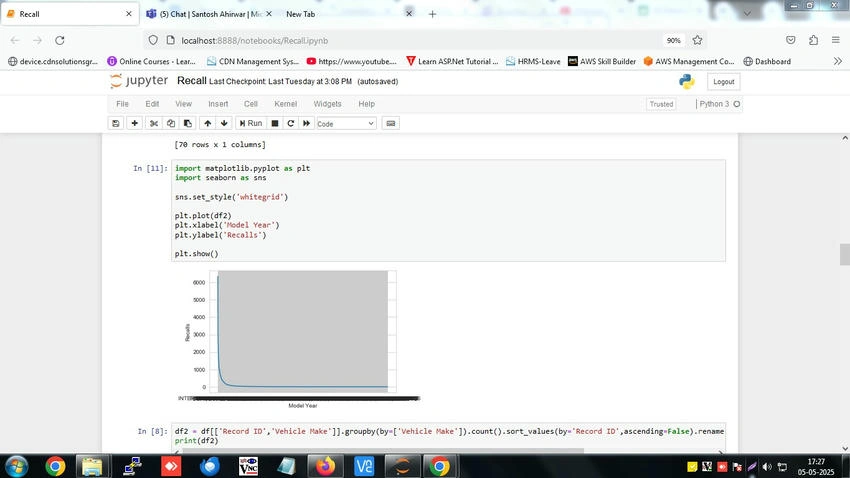Restart kernel and run all fast-forward icon
This screenshot has width=850, height=478.
306,124
